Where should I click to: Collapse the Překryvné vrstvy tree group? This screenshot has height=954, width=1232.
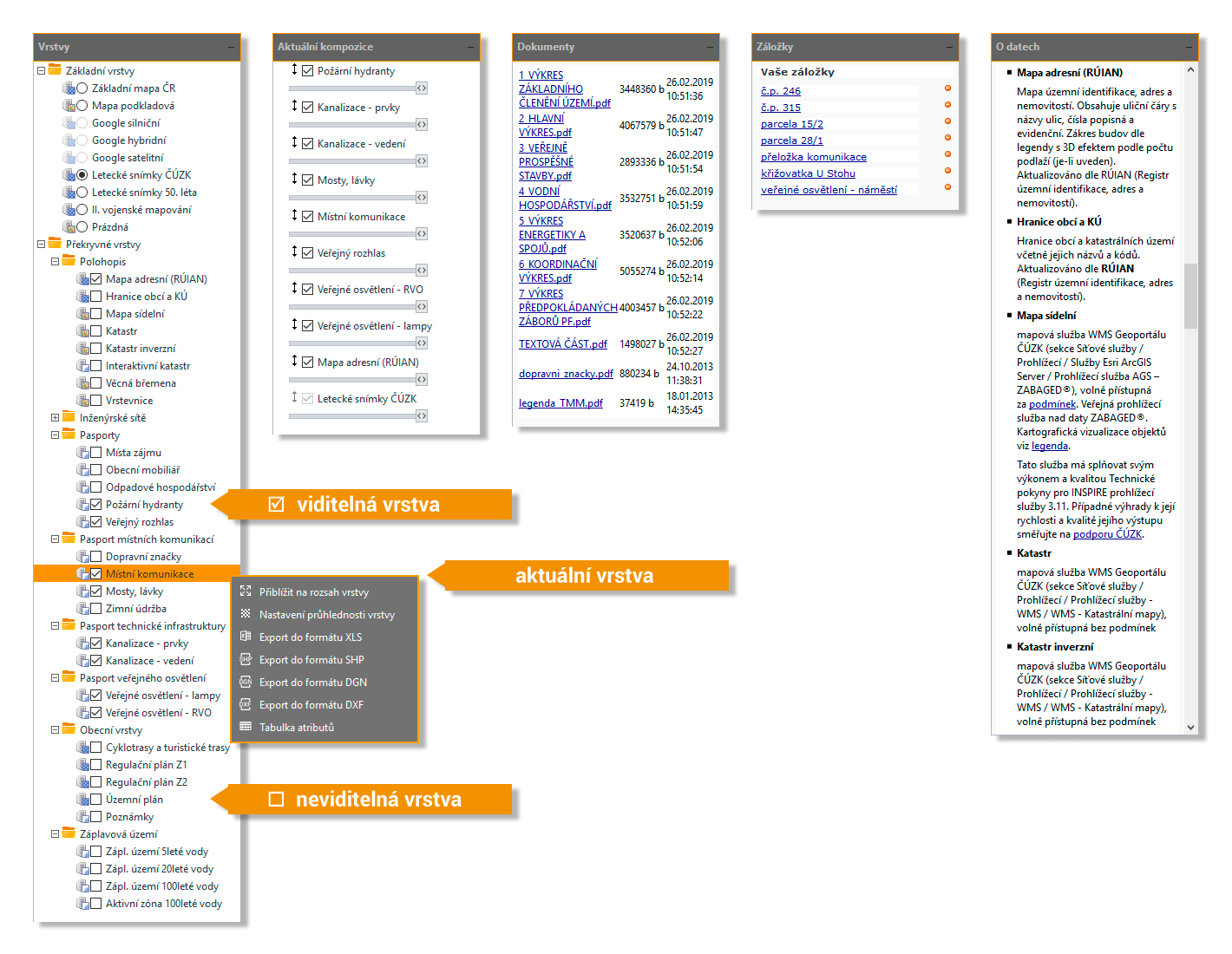41,245
